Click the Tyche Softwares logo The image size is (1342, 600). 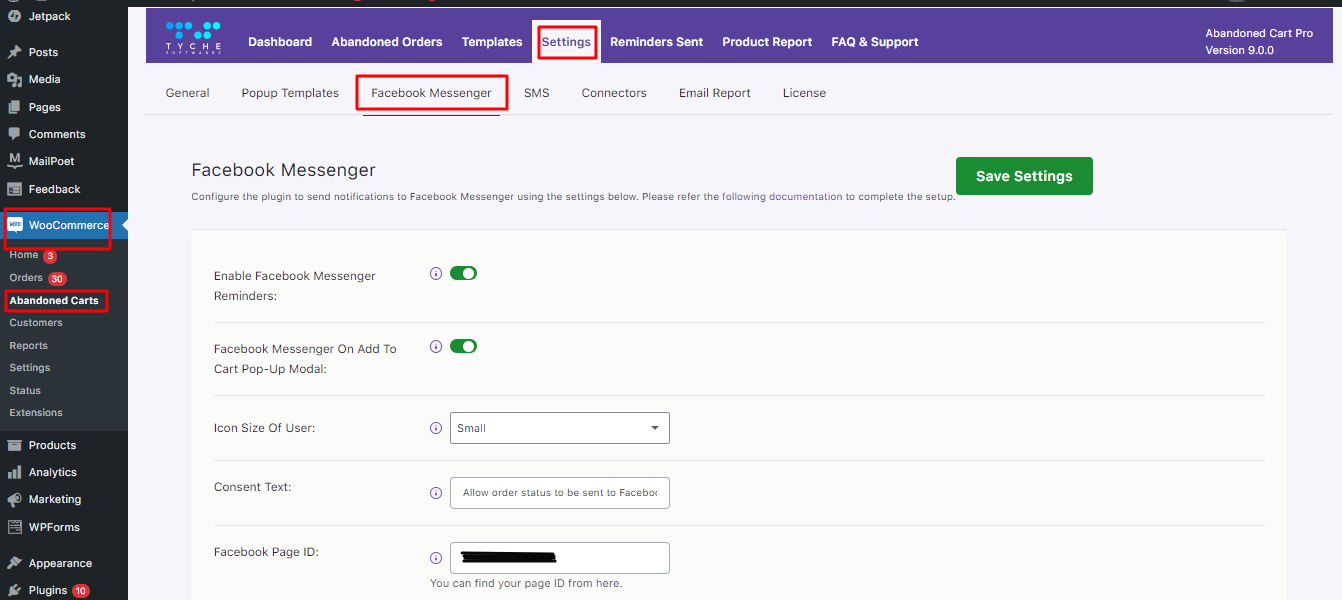194,38
